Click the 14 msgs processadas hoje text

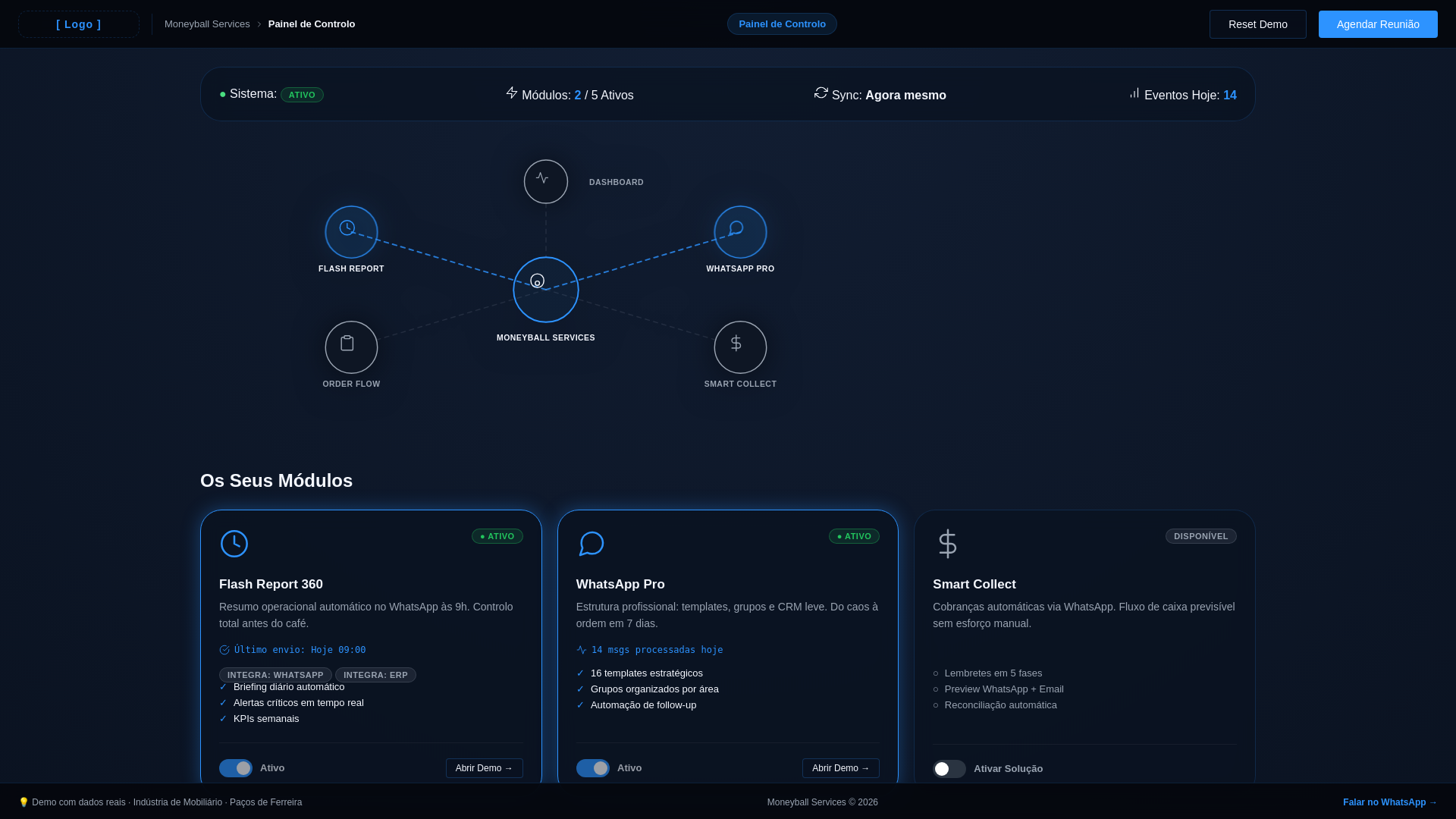coord(657,650)
